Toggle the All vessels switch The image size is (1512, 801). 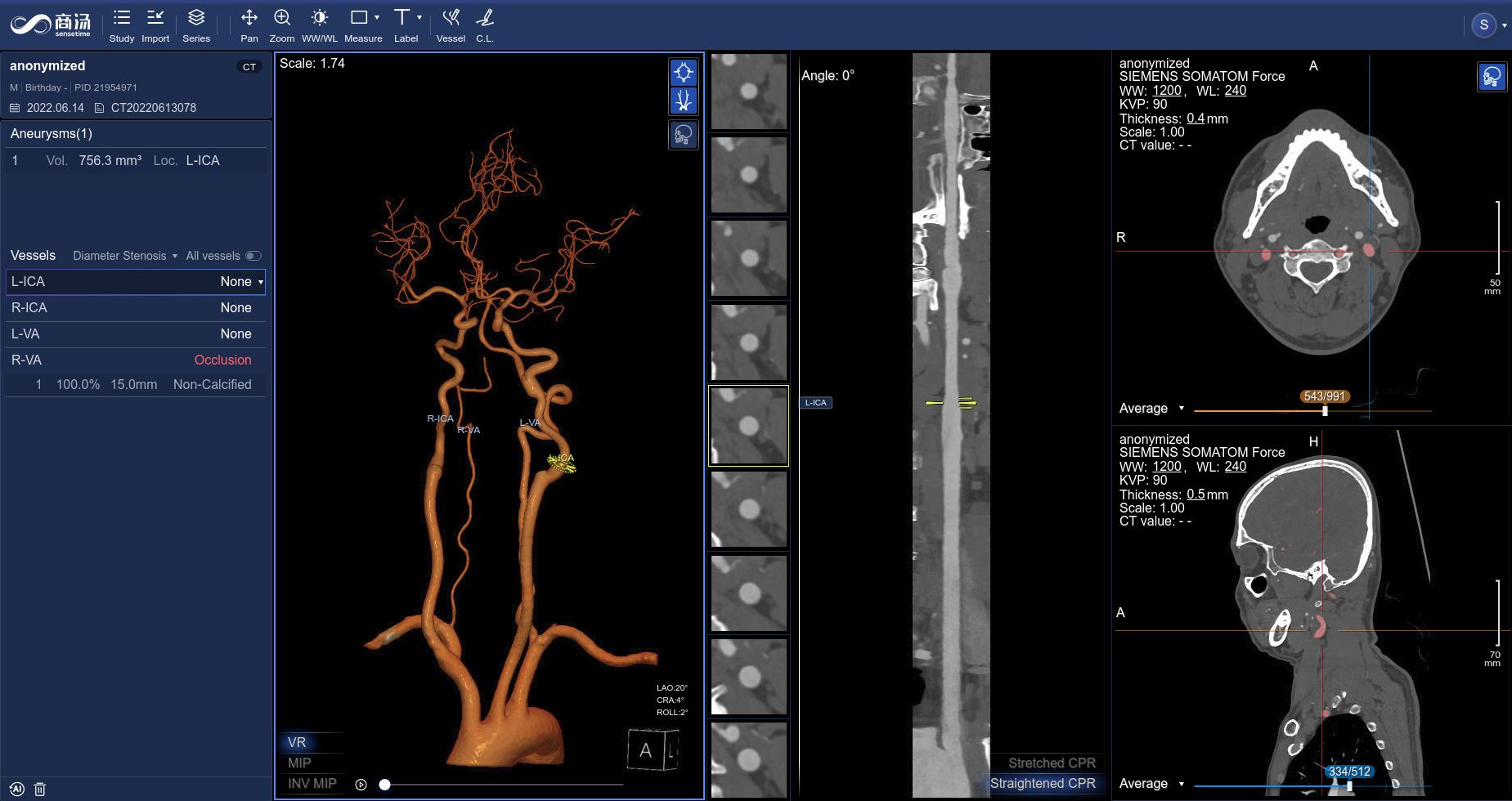click(253, 256)
